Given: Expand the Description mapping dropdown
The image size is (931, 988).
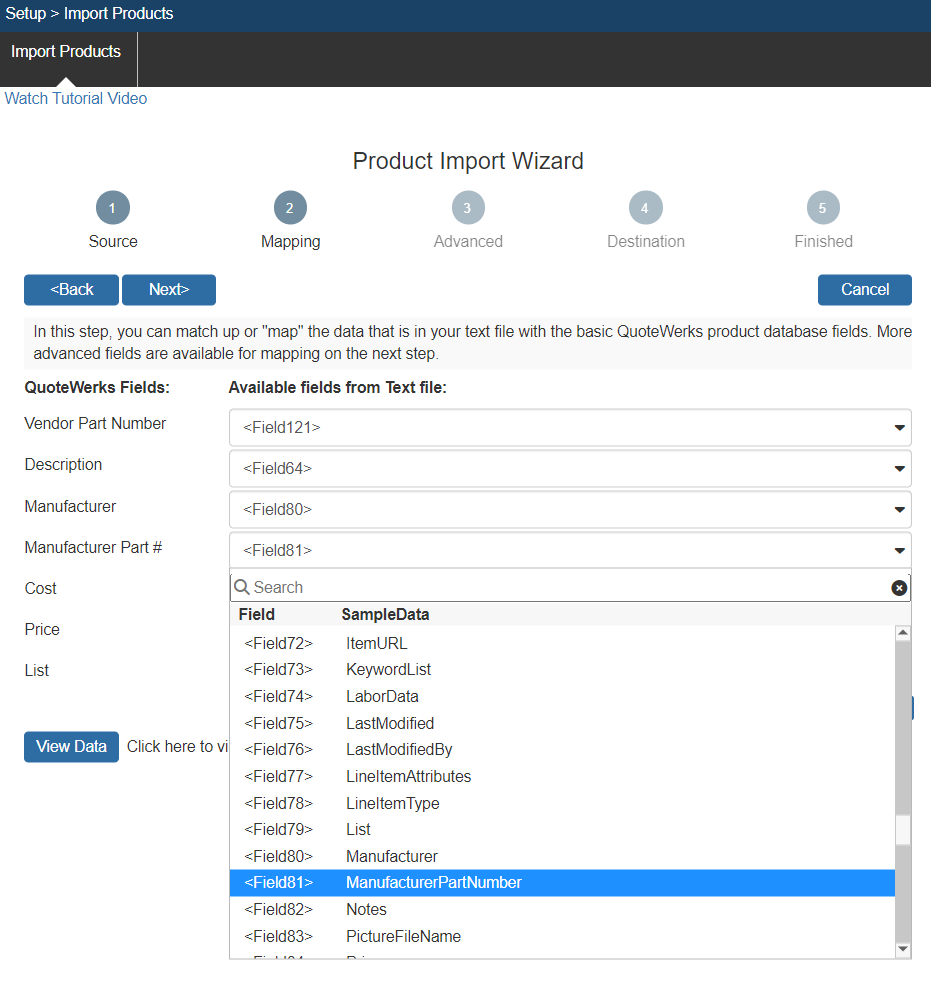Looking at the screenshot, I should point(570,469).
